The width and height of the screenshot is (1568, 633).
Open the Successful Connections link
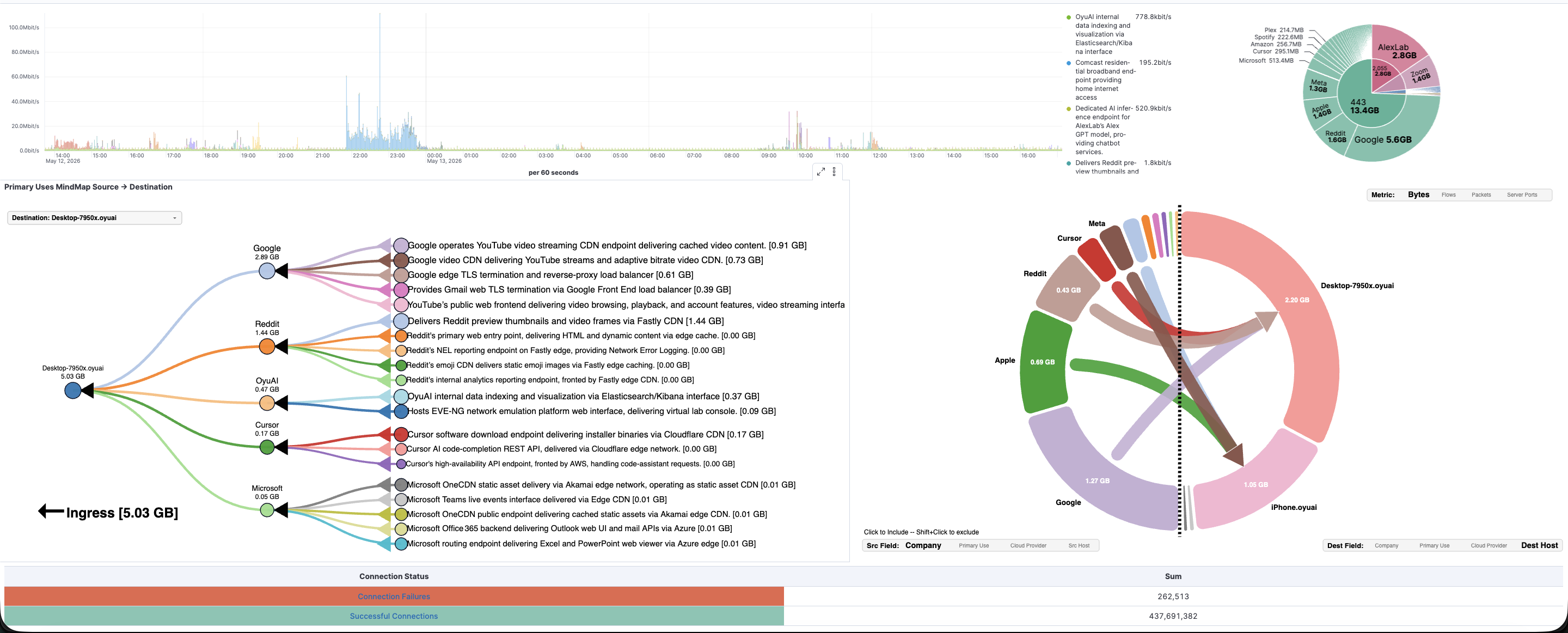pos(394,616)
